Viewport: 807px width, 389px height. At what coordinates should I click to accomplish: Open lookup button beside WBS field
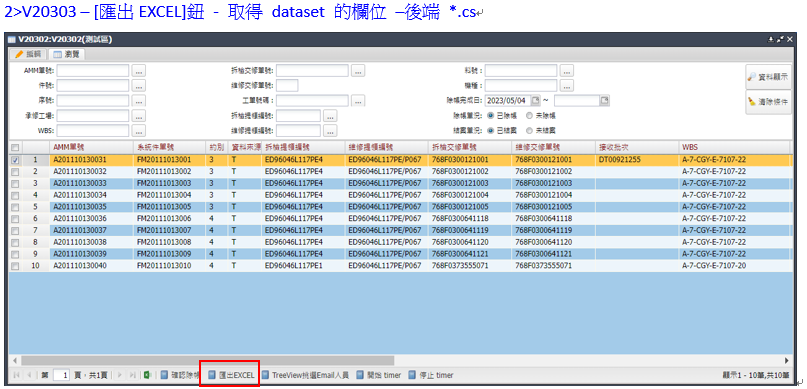[x=138, y=130]
